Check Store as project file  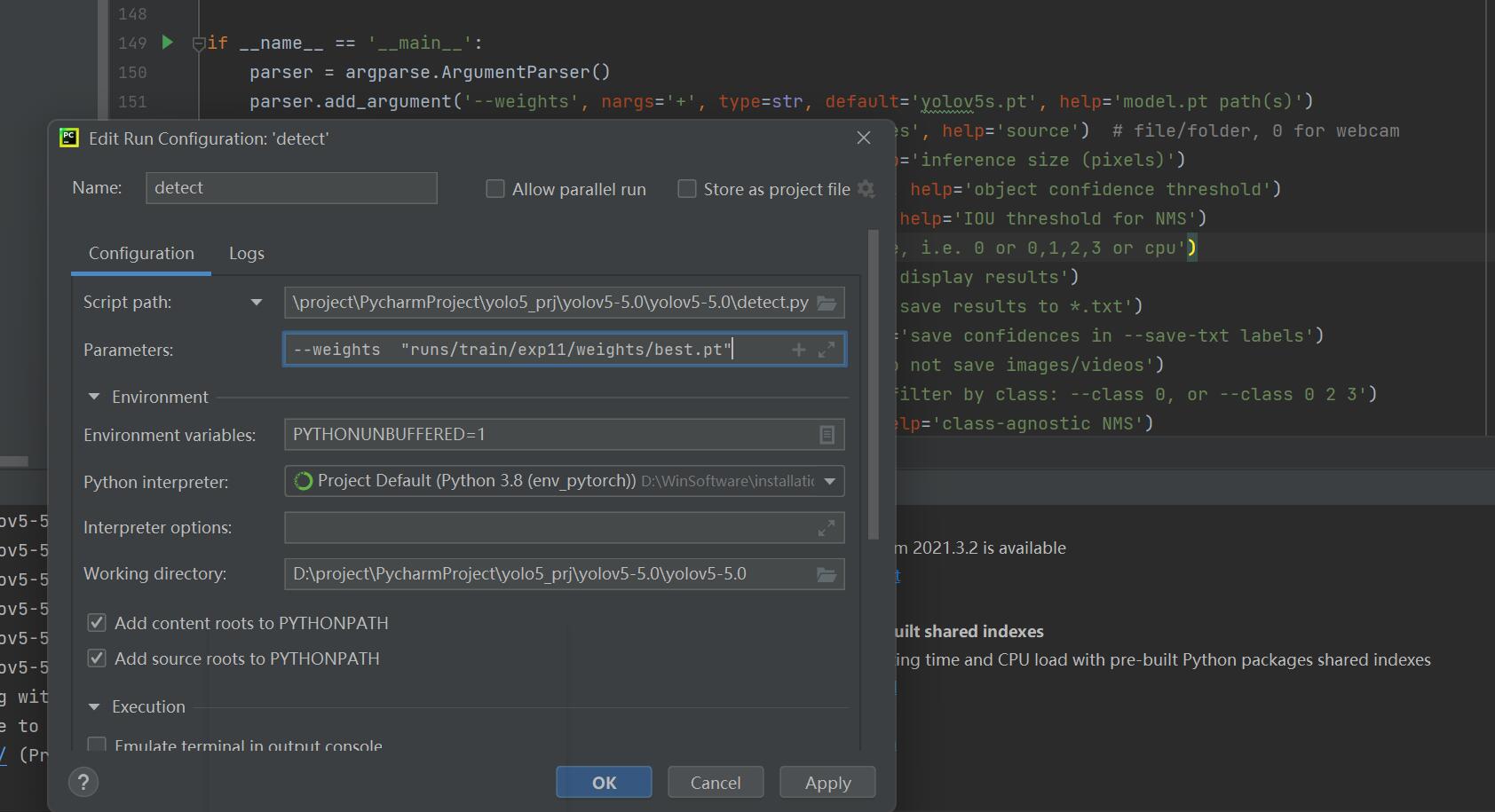tap(687, 189)
